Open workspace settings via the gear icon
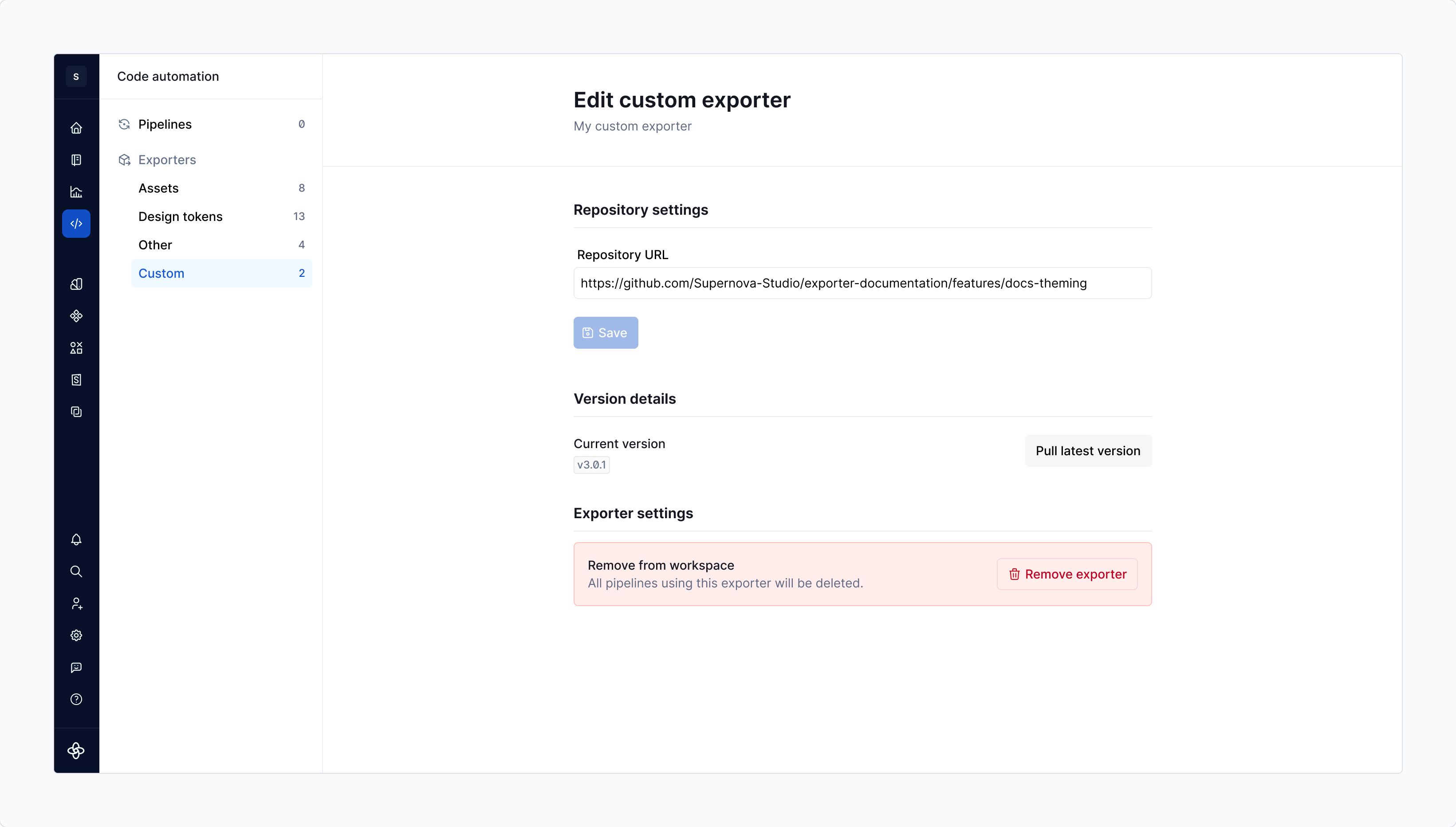 pos(76,635)
